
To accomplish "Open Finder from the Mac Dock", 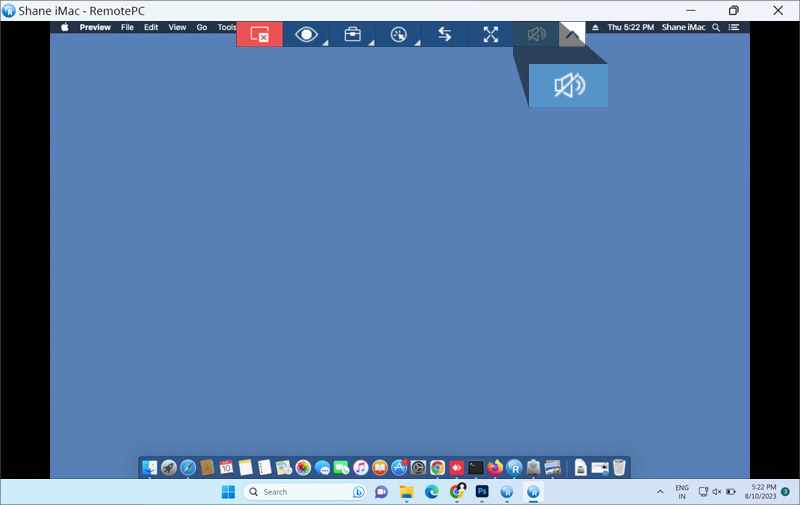I will point(150,467).
